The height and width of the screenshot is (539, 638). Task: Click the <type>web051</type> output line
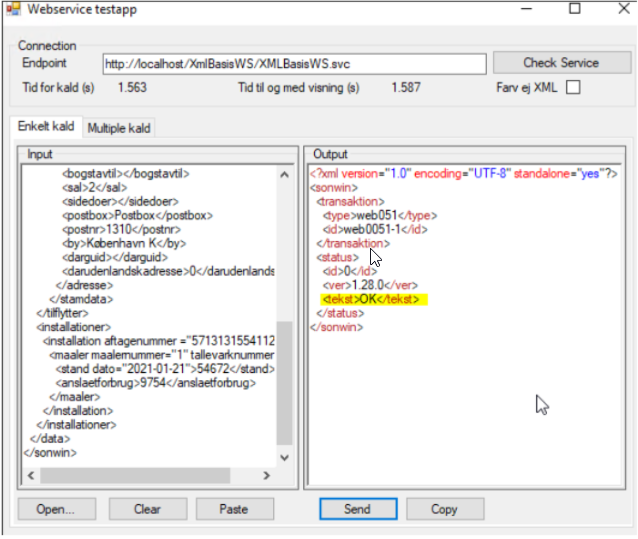point(380,216)
